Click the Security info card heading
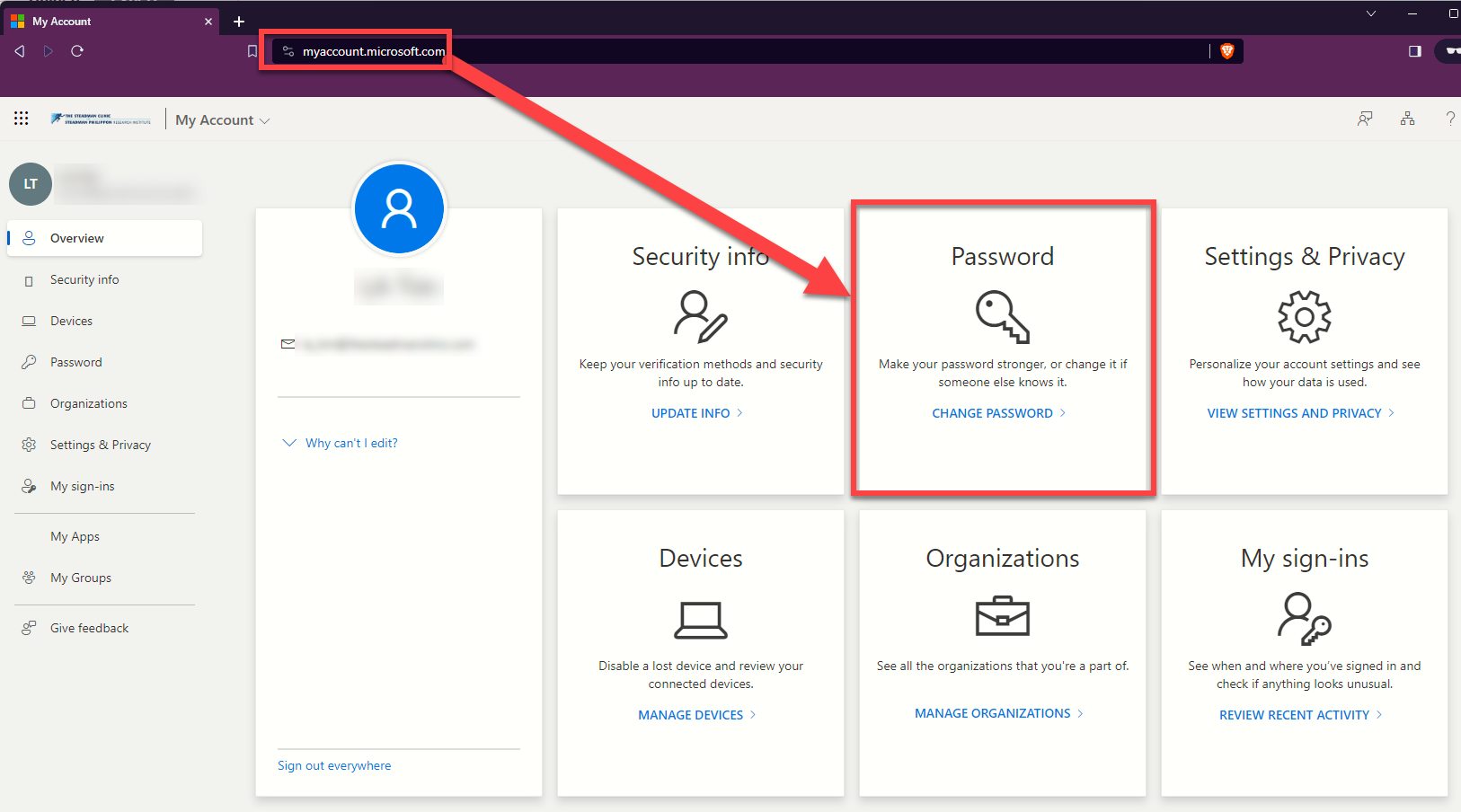Viewport: 1461px width, 812px height. [x=701, y=256]
